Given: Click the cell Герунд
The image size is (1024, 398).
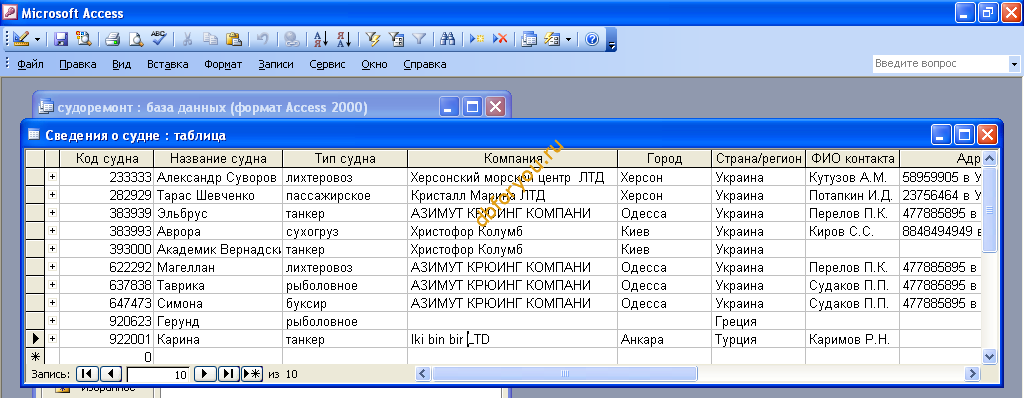Looking at the screenshot, I should point(218,322).
